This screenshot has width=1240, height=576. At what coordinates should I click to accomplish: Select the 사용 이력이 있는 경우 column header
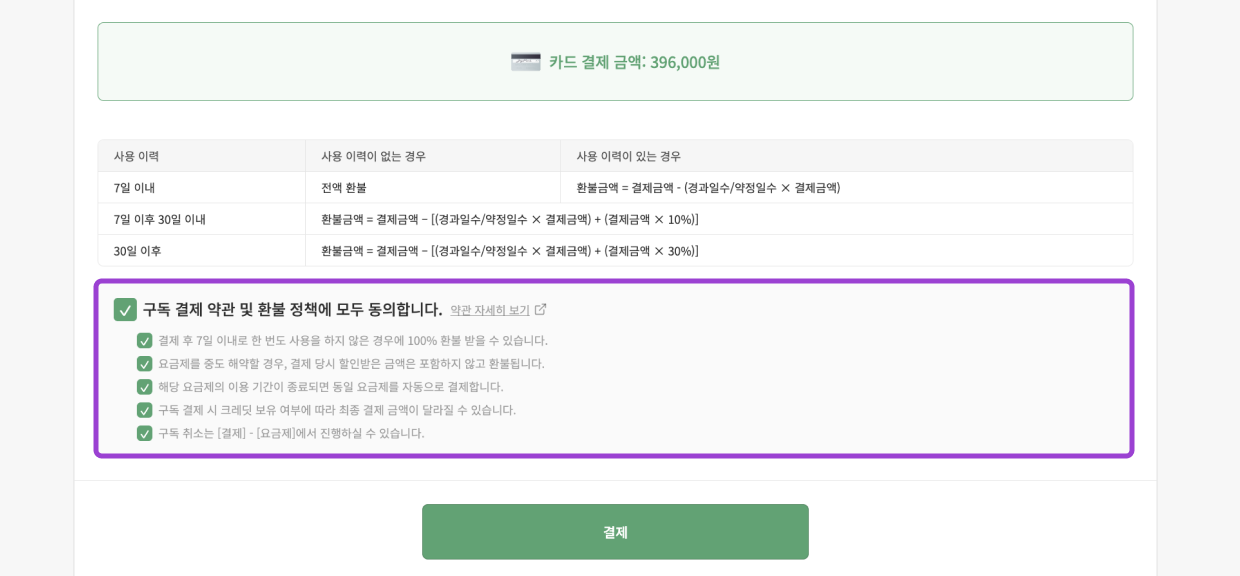(x=628, y=156)
